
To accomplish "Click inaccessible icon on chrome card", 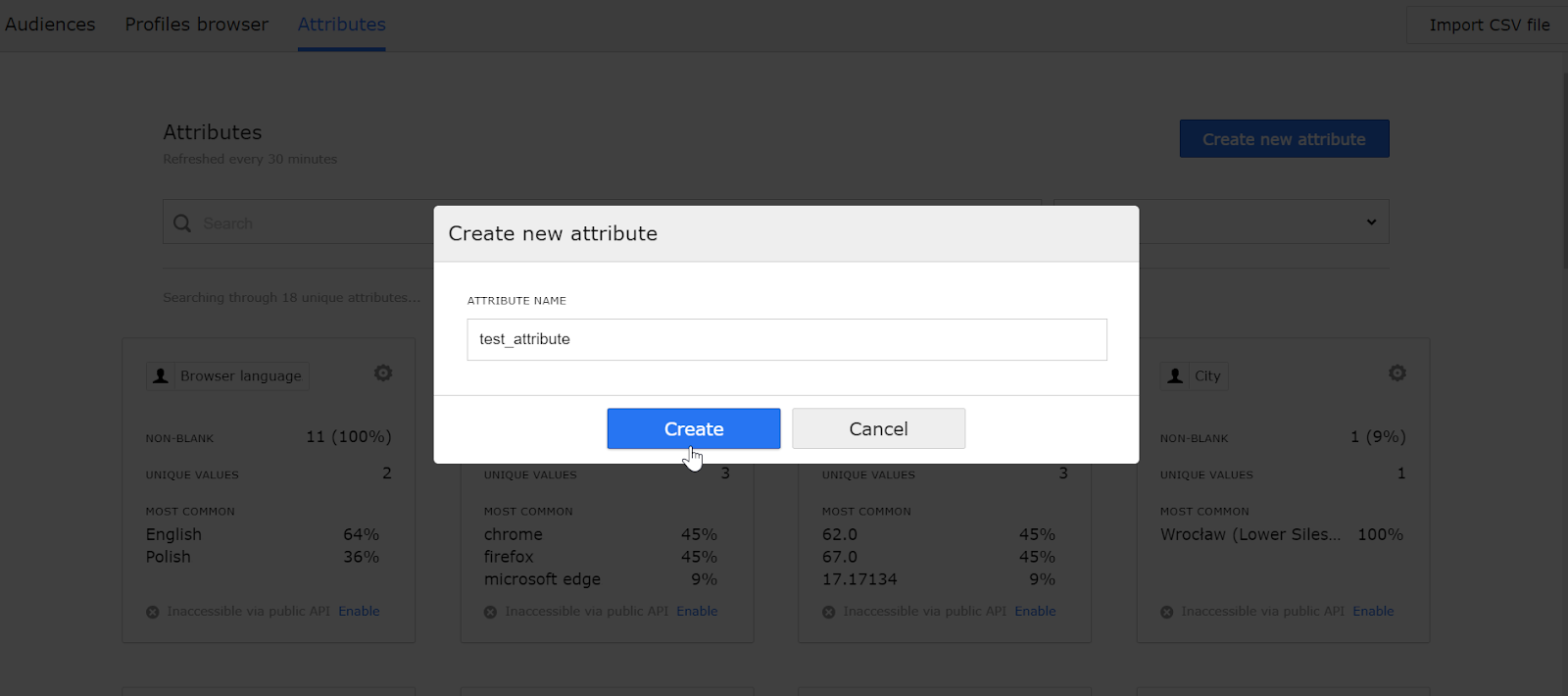I will coord(491,612).
